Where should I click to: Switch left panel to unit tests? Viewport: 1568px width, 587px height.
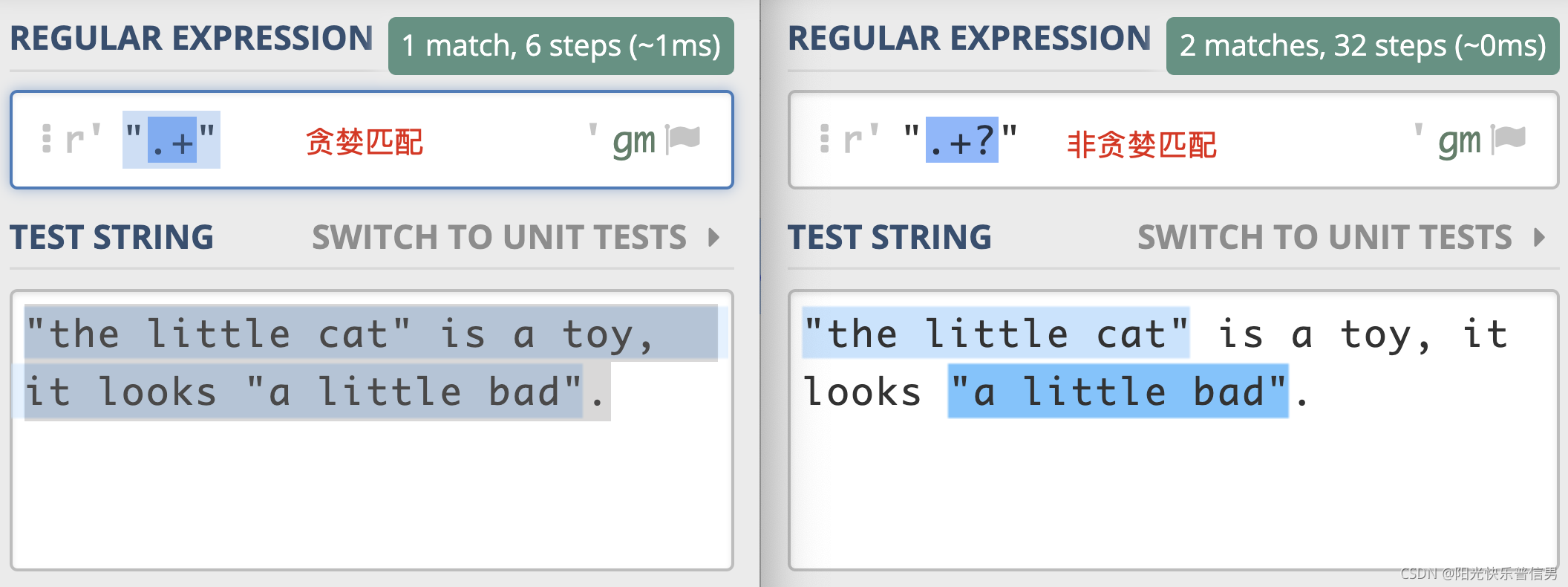coord(499,238)
